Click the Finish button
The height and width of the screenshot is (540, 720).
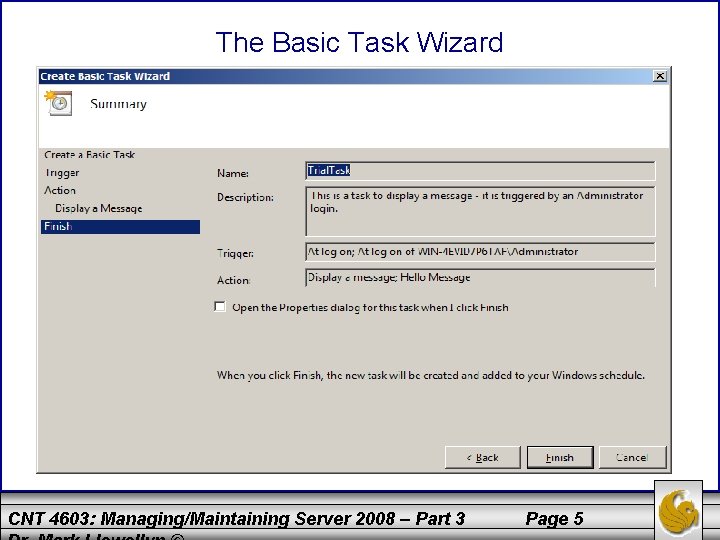[560, 457]
